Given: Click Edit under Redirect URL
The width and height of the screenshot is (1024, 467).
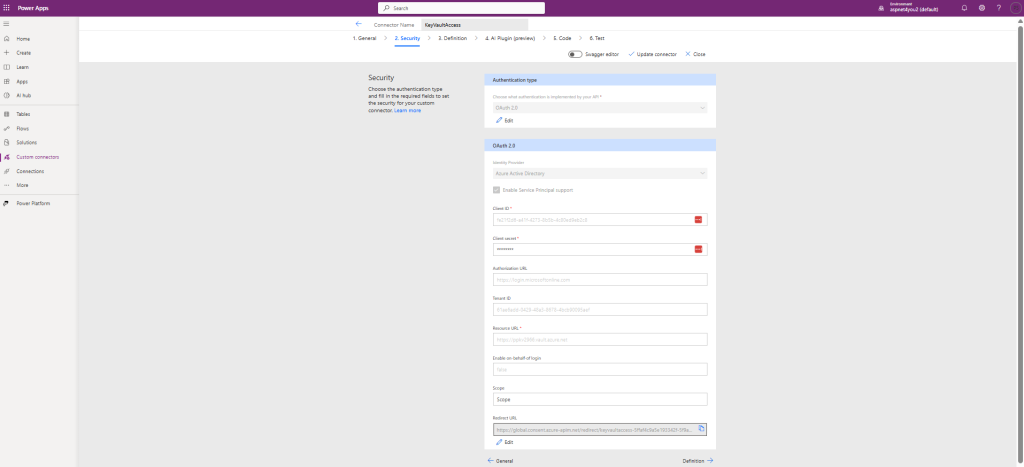Looking at the screenshot, I should click(505, 442).
